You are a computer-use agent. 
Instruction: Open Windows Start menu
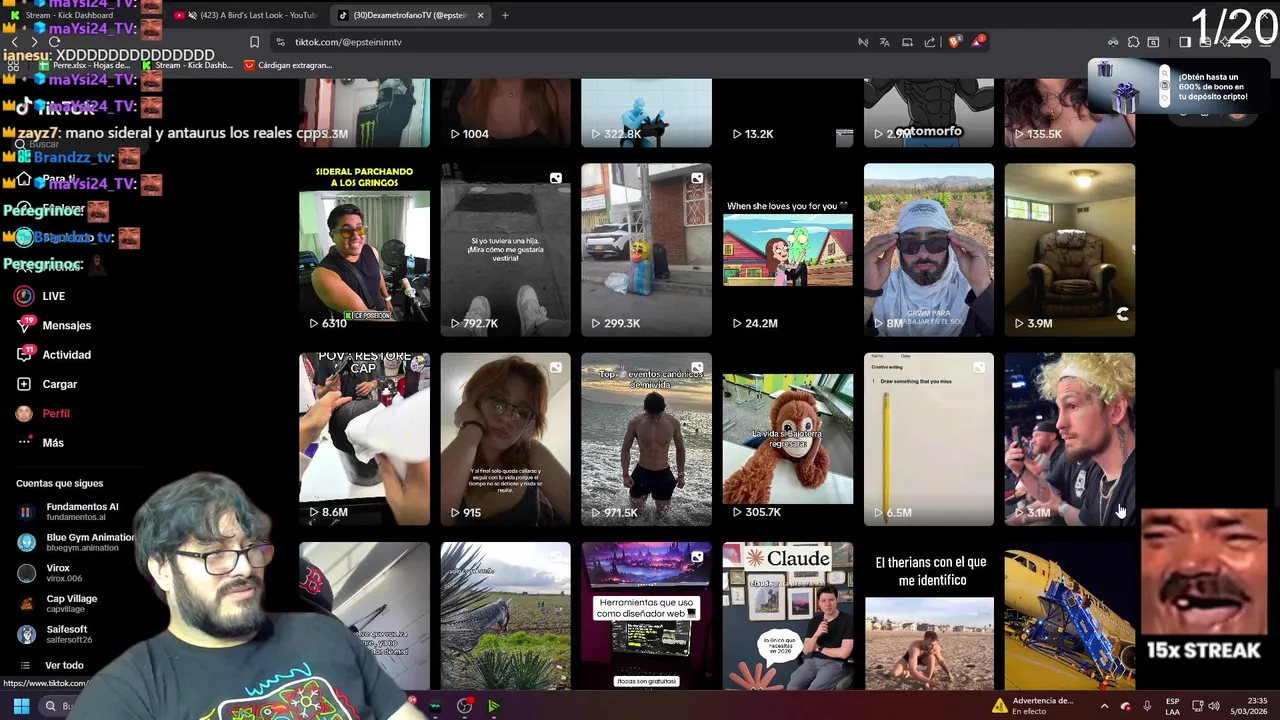(x=21, y=706)
